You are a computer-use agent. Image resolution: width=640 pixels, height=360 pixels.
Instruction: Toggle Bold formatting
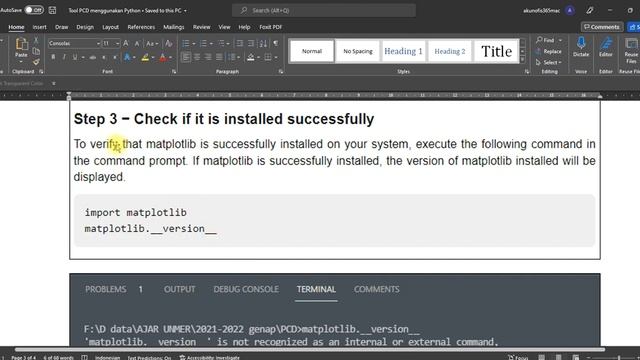[x=53, y=58]
